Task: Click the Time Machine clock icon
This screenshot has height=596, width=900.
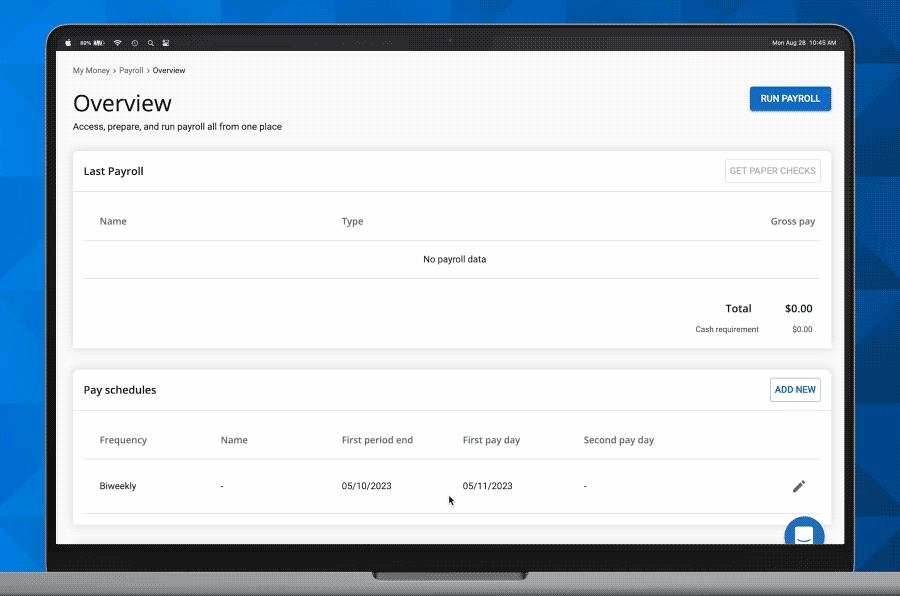Action: click(x=134, y=43)
